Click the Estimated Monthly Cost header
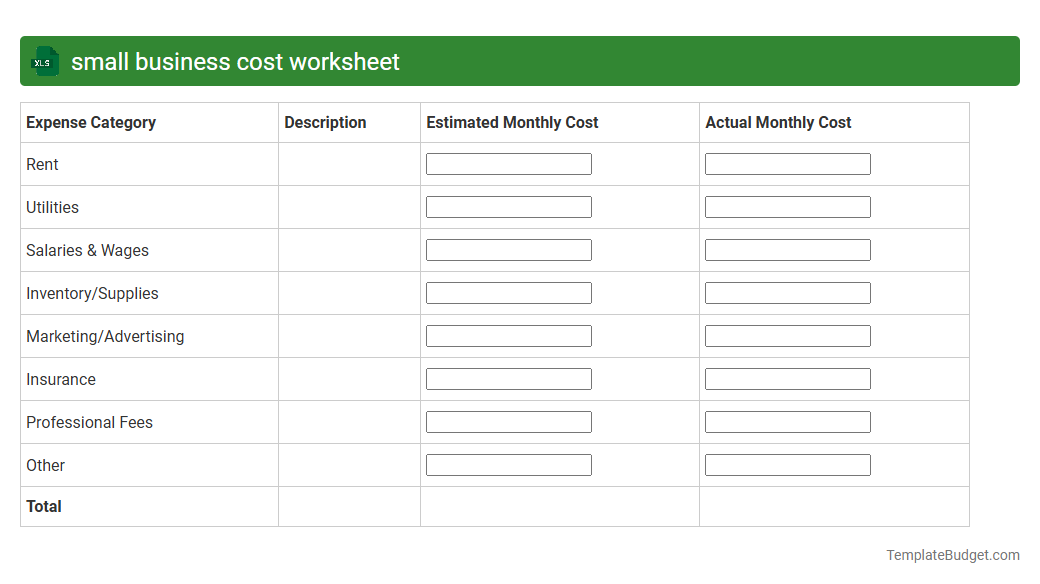Screen dimensions: 1040x584 [x=511, y=122]
